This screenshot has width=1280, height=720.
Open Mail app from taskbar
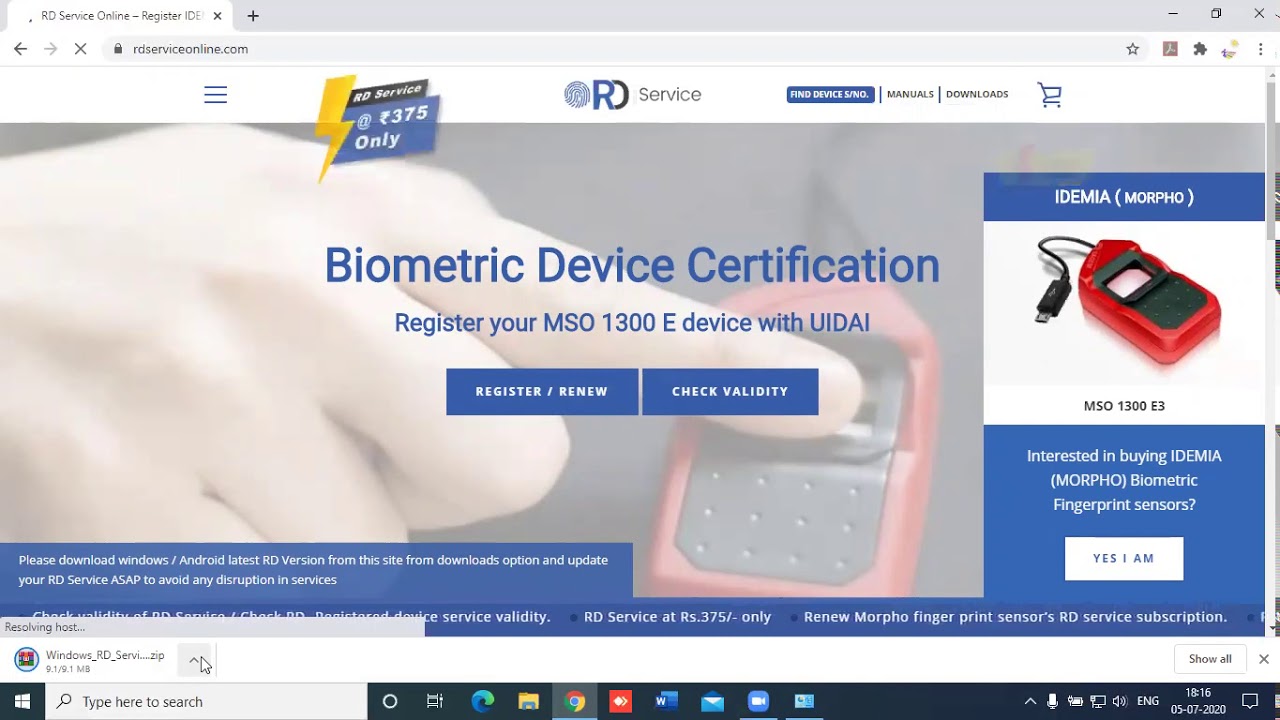712,702
